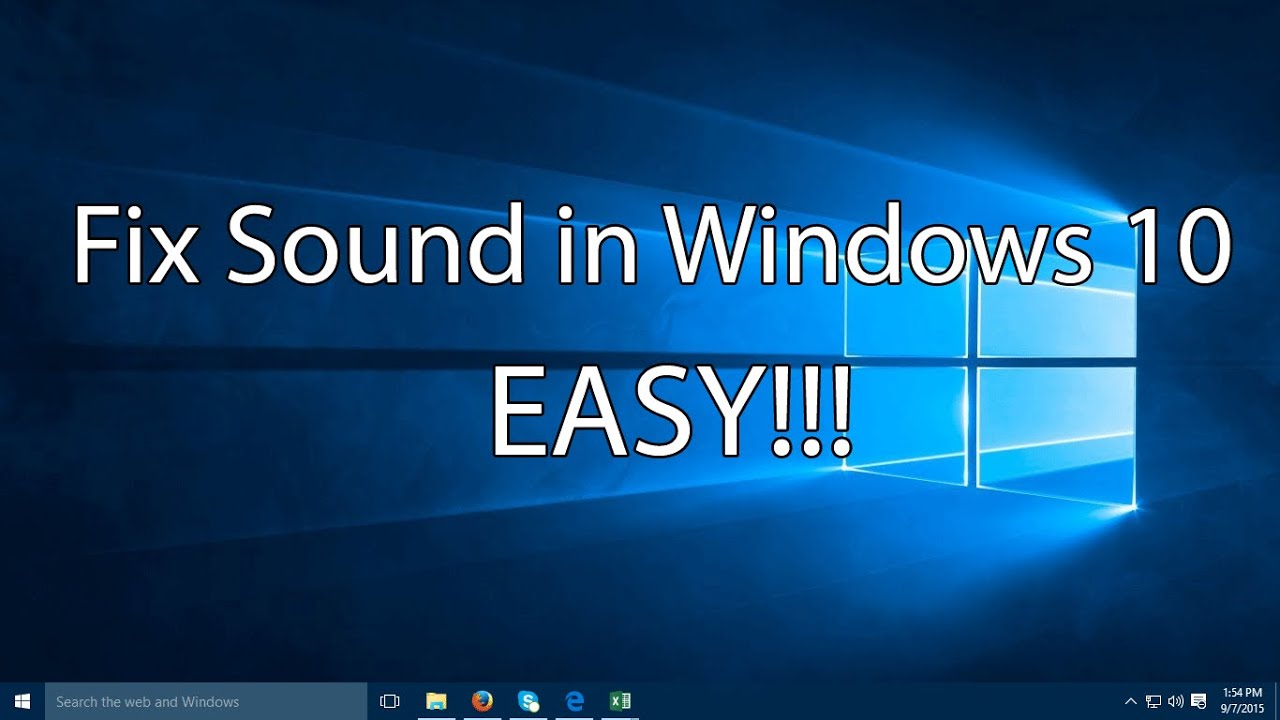Click the Show Desktop strip after the clock

coord(1277,701)
